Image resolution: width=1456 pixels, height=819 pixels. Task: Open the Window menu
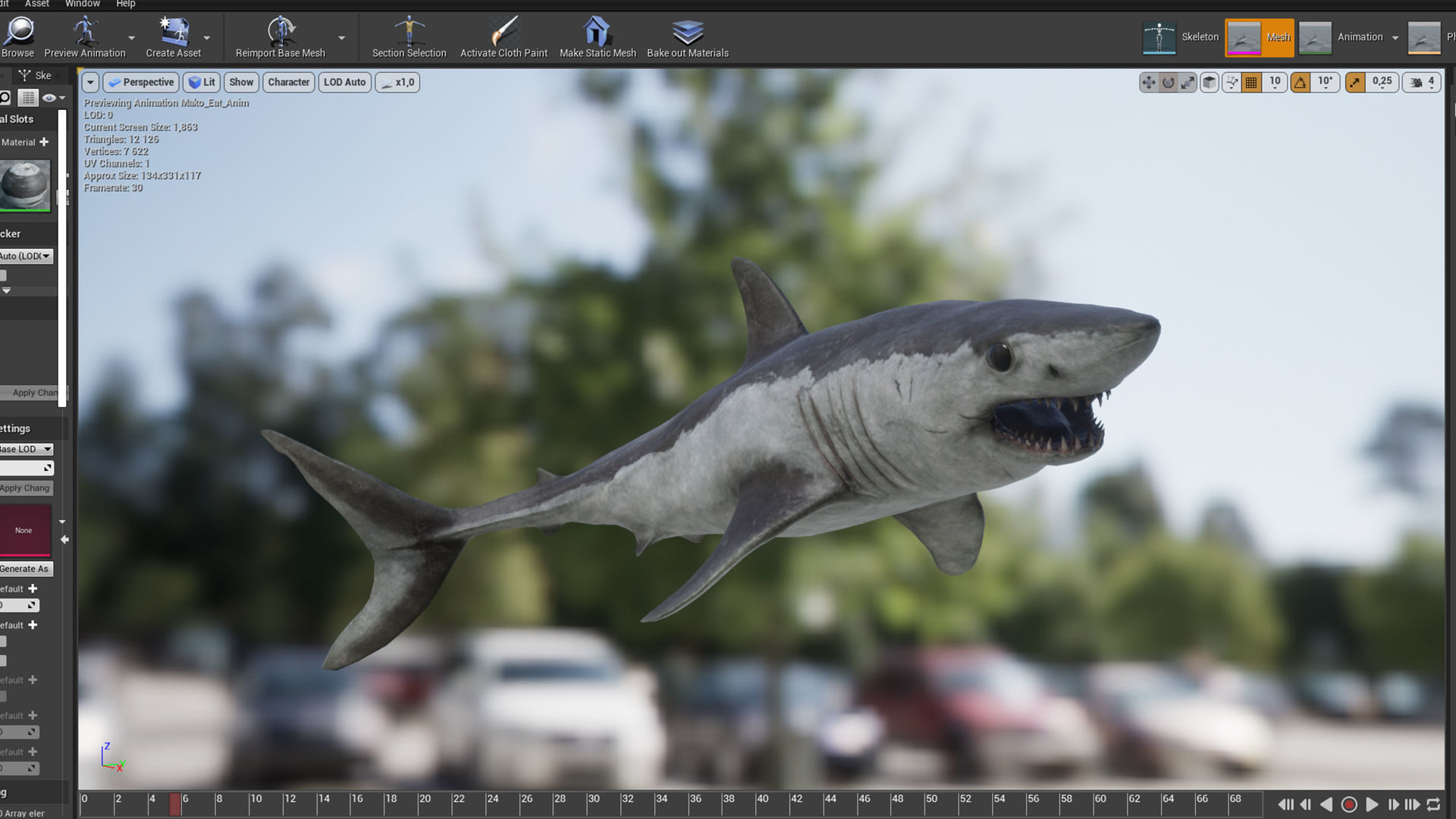82,4
